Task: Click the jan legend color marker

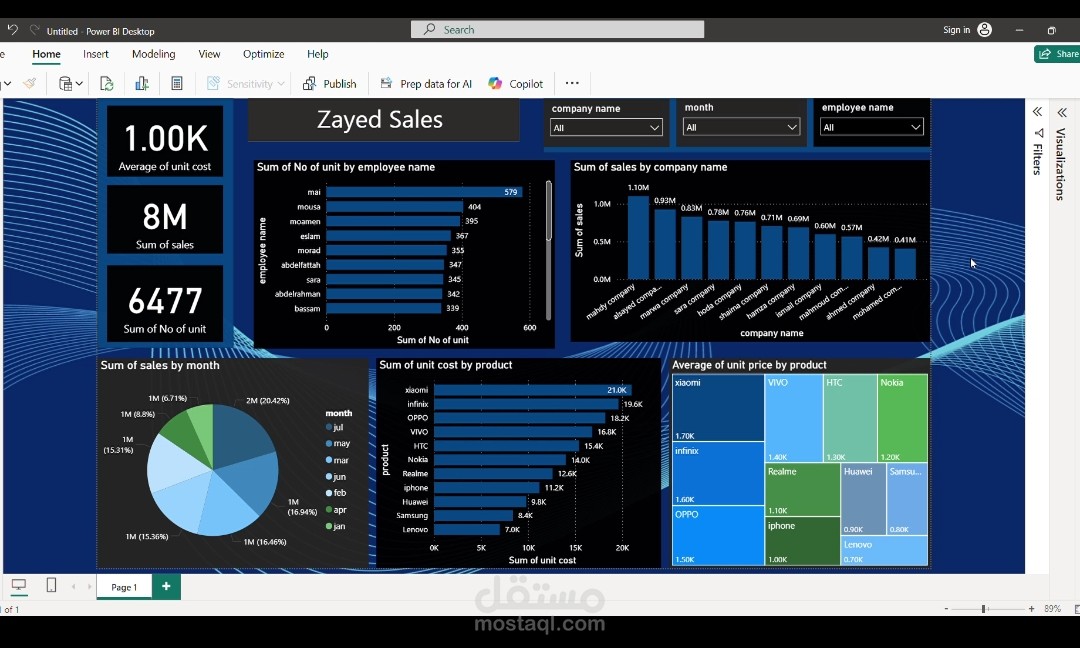Action: click(329, 526)
